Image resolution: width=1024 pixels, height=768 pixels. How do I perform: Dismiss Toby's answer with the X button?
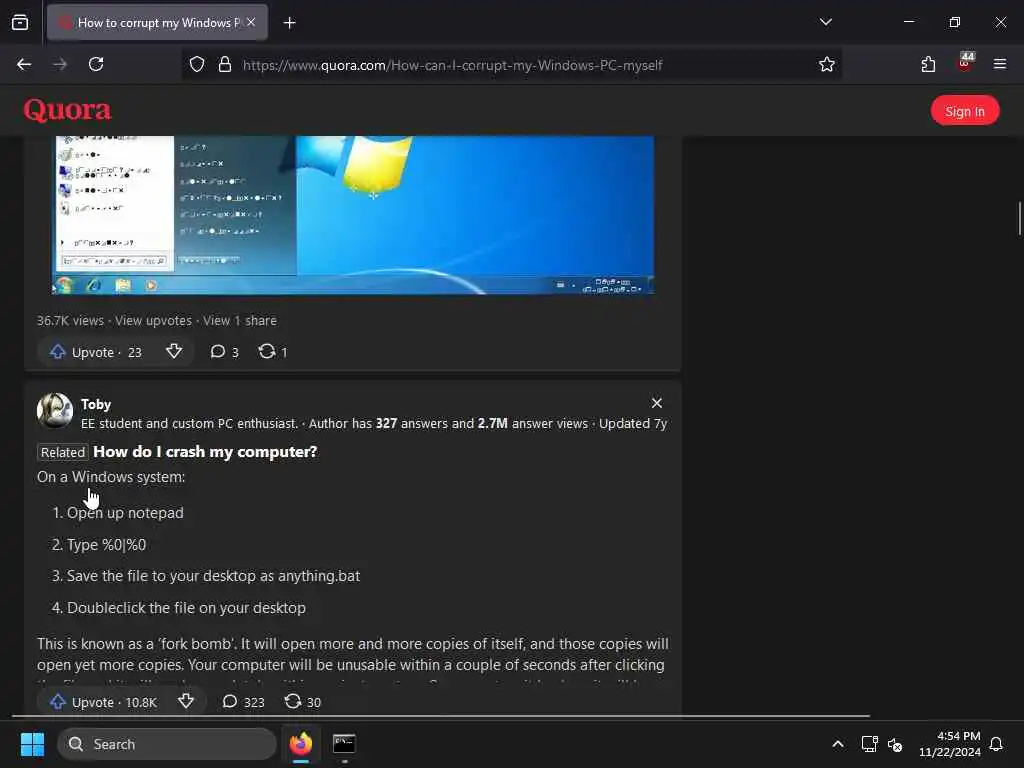[656, 403]
